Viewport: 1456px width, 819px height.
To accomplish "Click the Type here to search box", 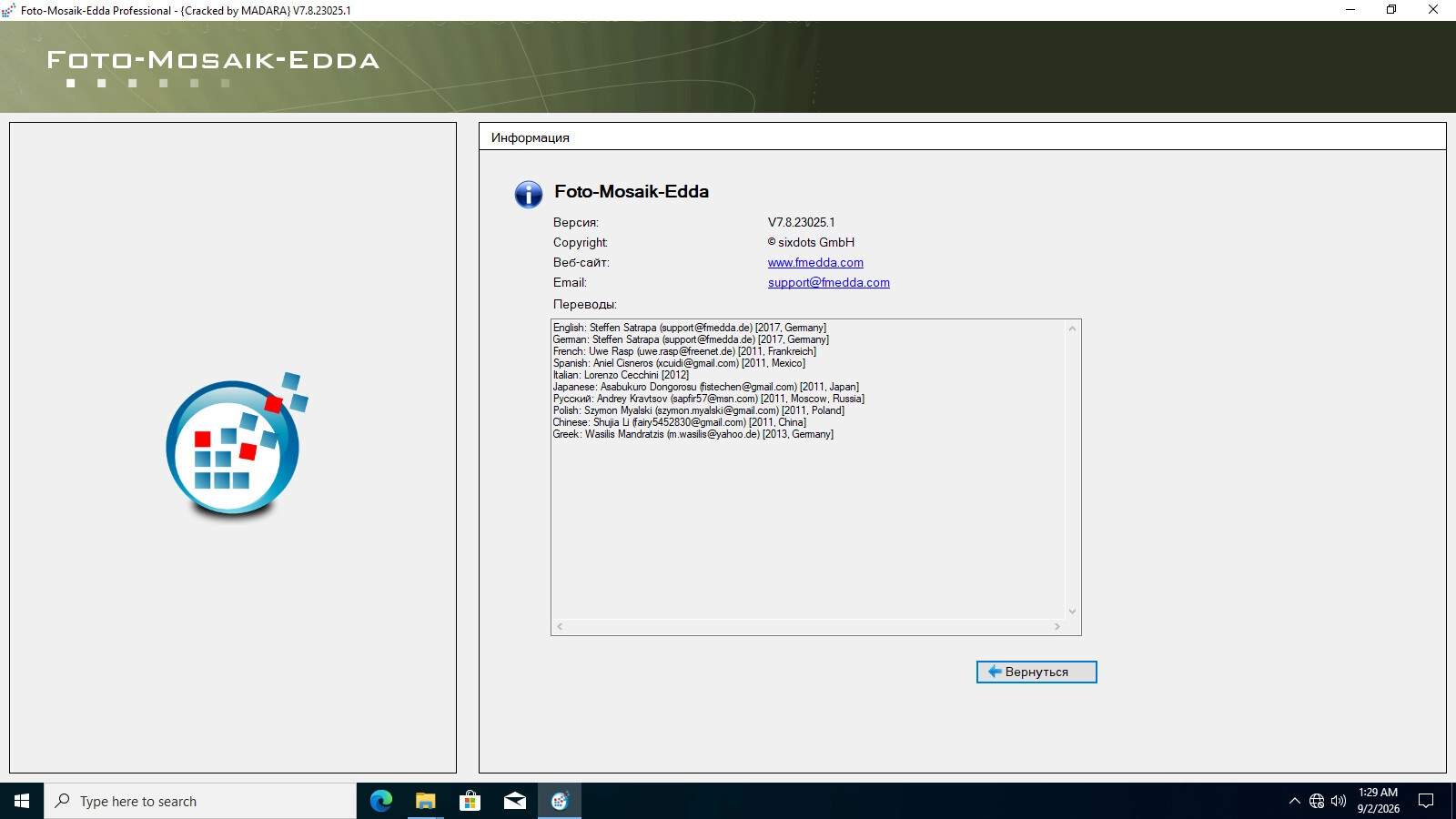I will [x=200, y=801].
